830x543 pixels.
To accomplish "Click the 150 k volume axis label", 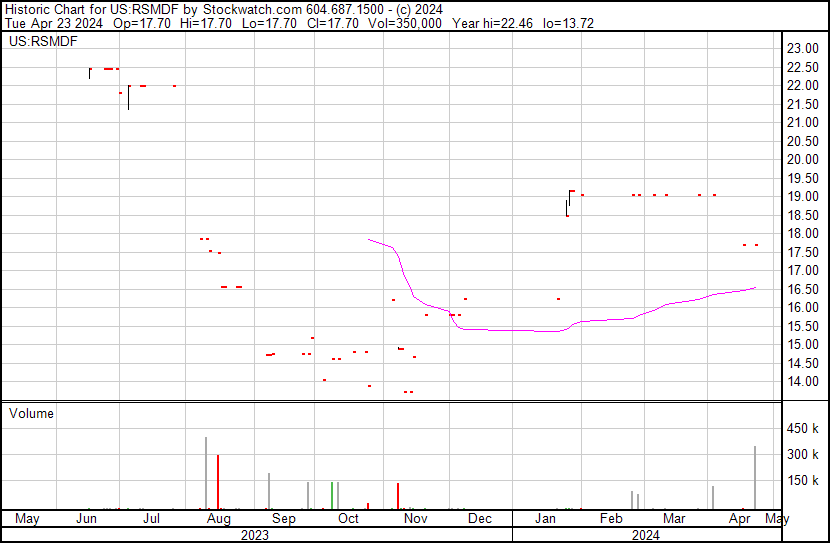I will 803,480.
